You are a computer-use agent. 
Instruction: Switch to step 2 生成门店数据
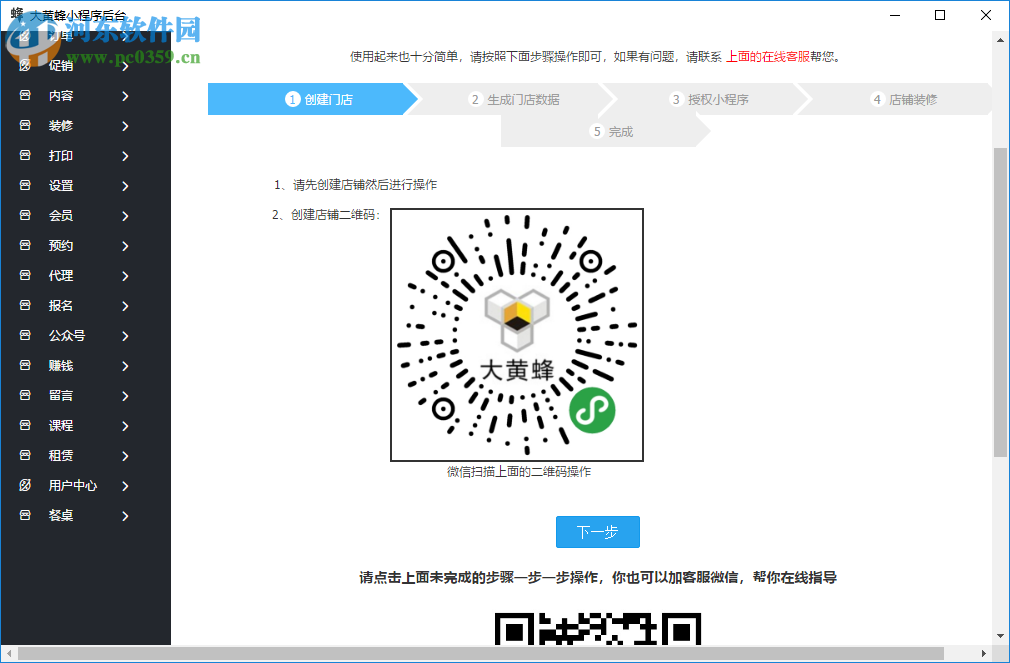520,99
